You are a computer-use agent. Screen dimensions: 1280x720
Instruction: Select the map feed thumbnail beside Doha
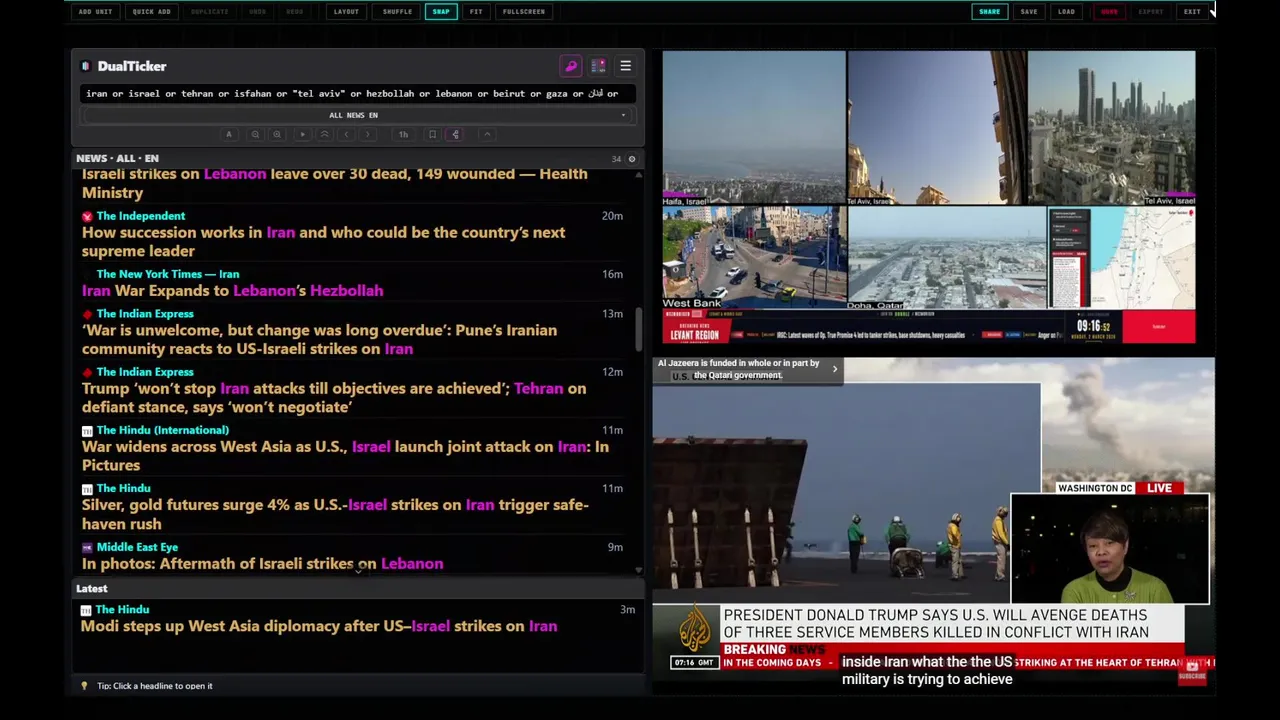point(1121,258)
